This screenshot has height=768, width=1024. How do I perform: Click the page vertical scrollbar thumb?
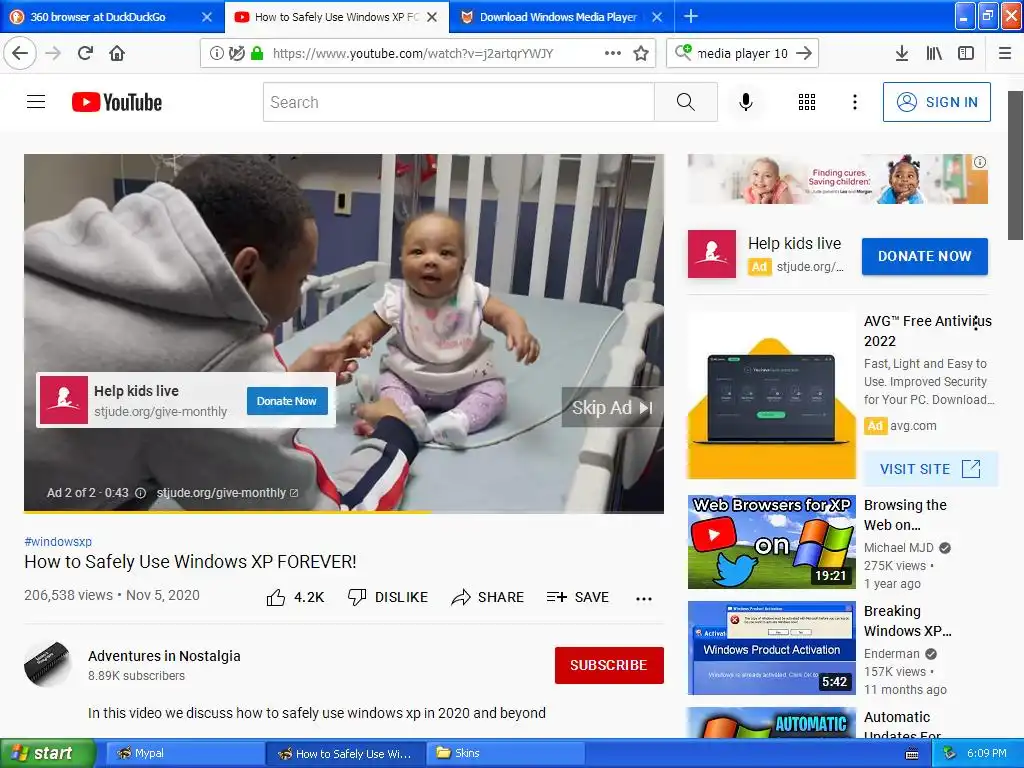(x=1015, y=165)
